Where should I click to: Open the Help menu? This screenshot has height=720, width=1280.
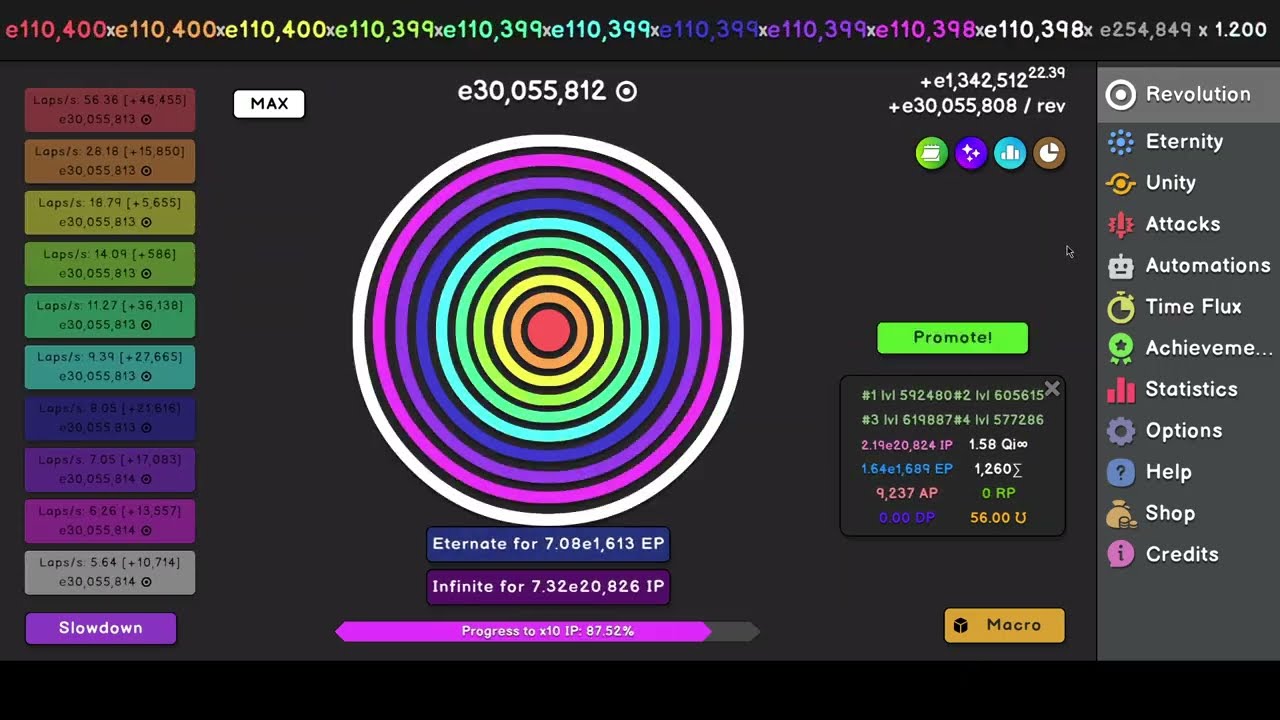tap(1188, 472)
